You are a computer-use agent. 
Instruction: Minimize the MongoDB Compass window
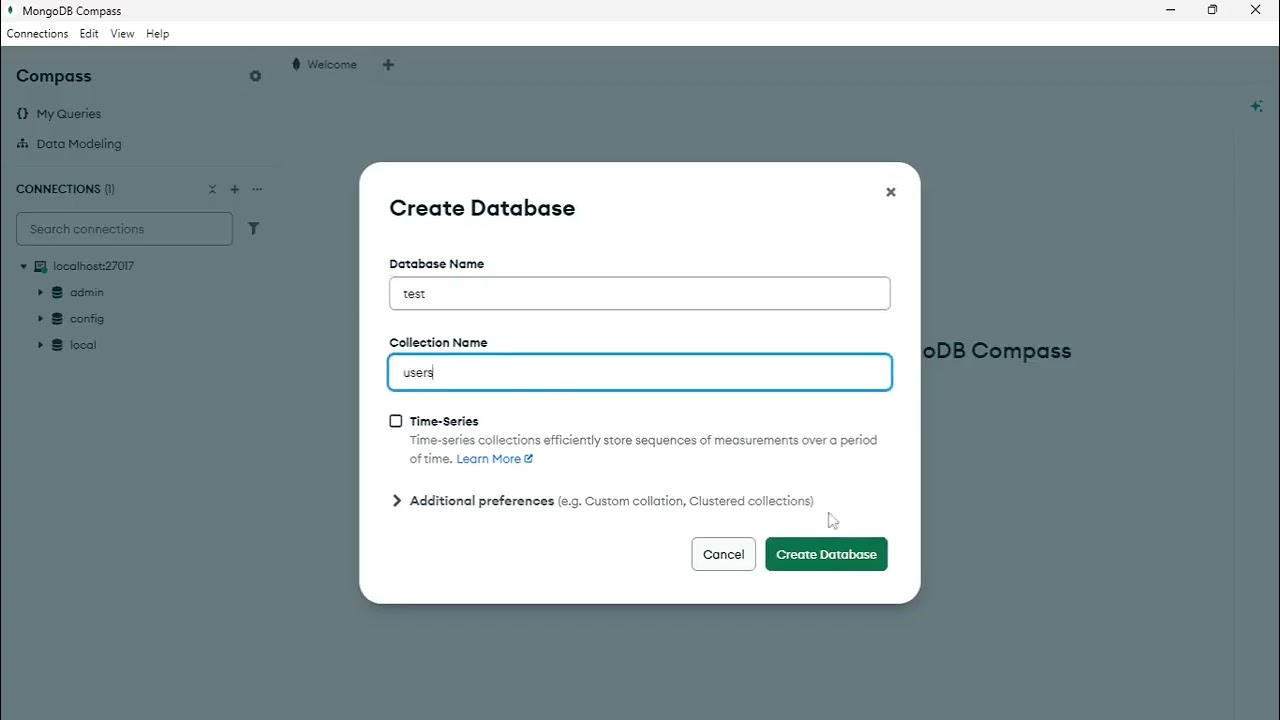pos(1171,10)
